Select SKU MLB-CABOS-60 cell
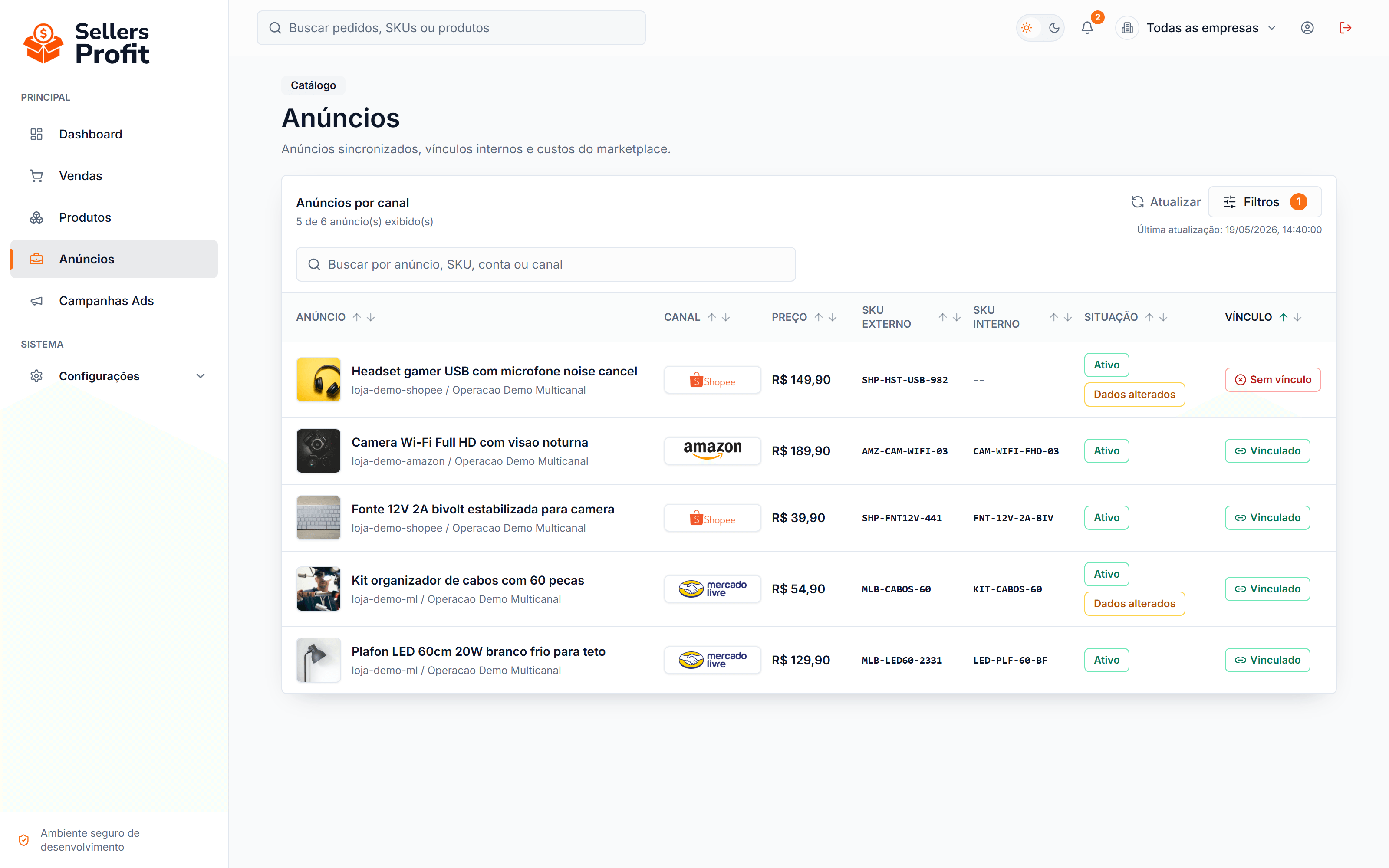The height and width of the screenshot is (868, 1389). [x=896, y=589]
